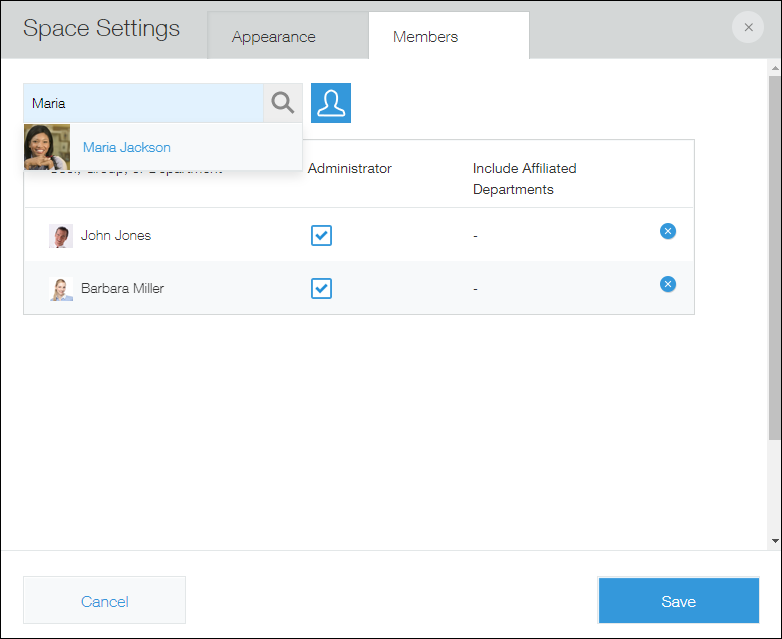Switch to the Appearance tab
This screenshot has width=782, height=639.
pyautogui.click(x=273, y=37)
